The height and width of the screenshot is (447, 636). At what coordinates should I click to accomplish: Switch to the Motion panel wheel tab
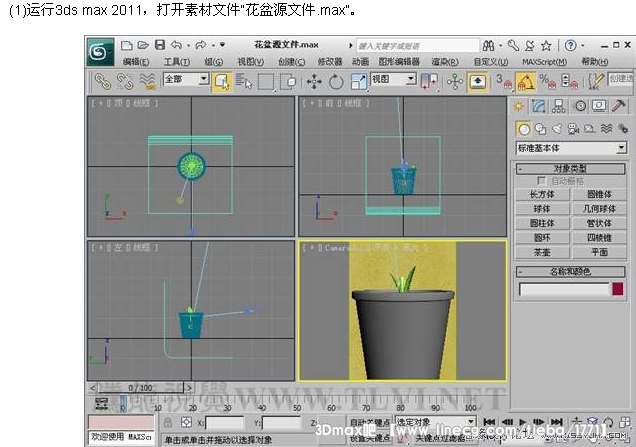click(x=580, y=106)
